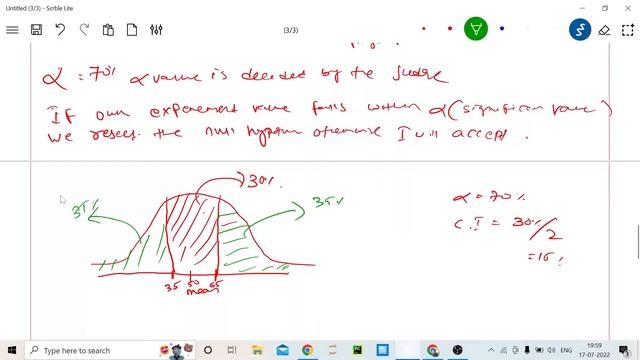The width and height of the screenshot is (640, 360).
Task: Click the paste clipboard icon
Action: 108,30
